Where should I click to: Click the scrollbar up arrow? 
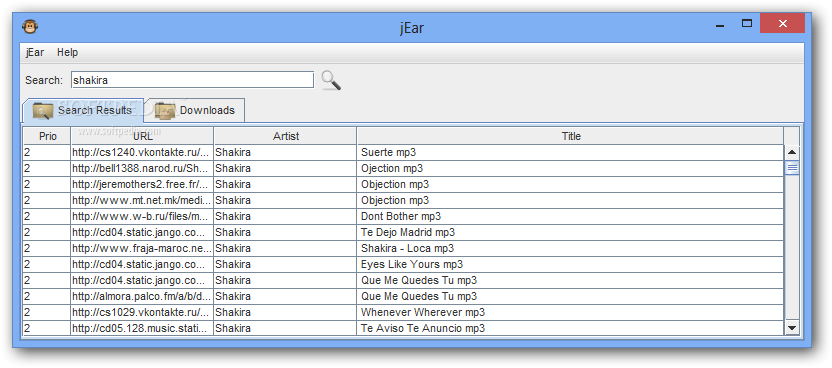pos(792,153)
